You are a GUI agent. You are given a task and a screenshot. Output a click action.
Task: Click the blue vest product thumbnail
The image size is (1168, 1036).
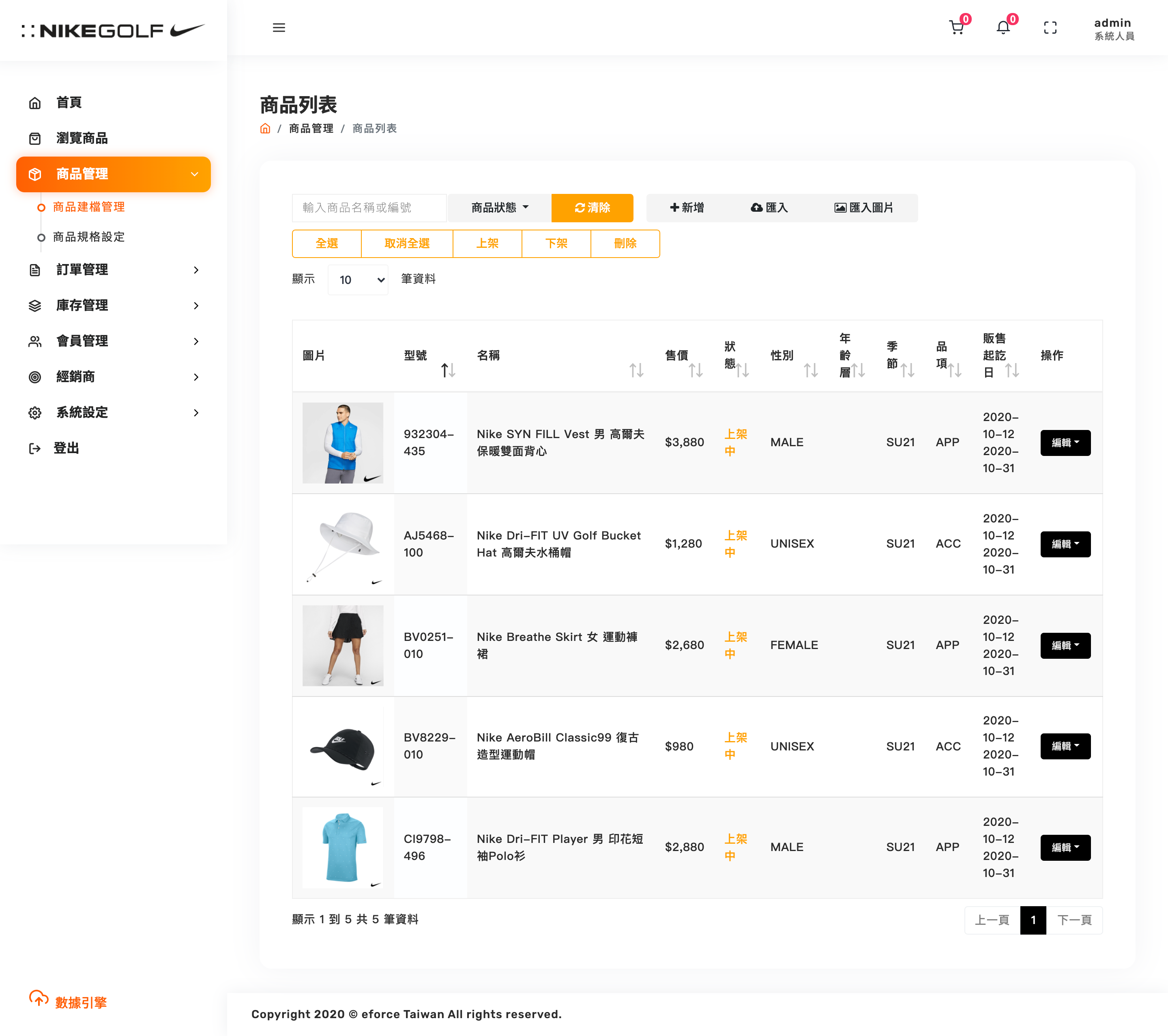pyautogui.click(x=342, y=443)
